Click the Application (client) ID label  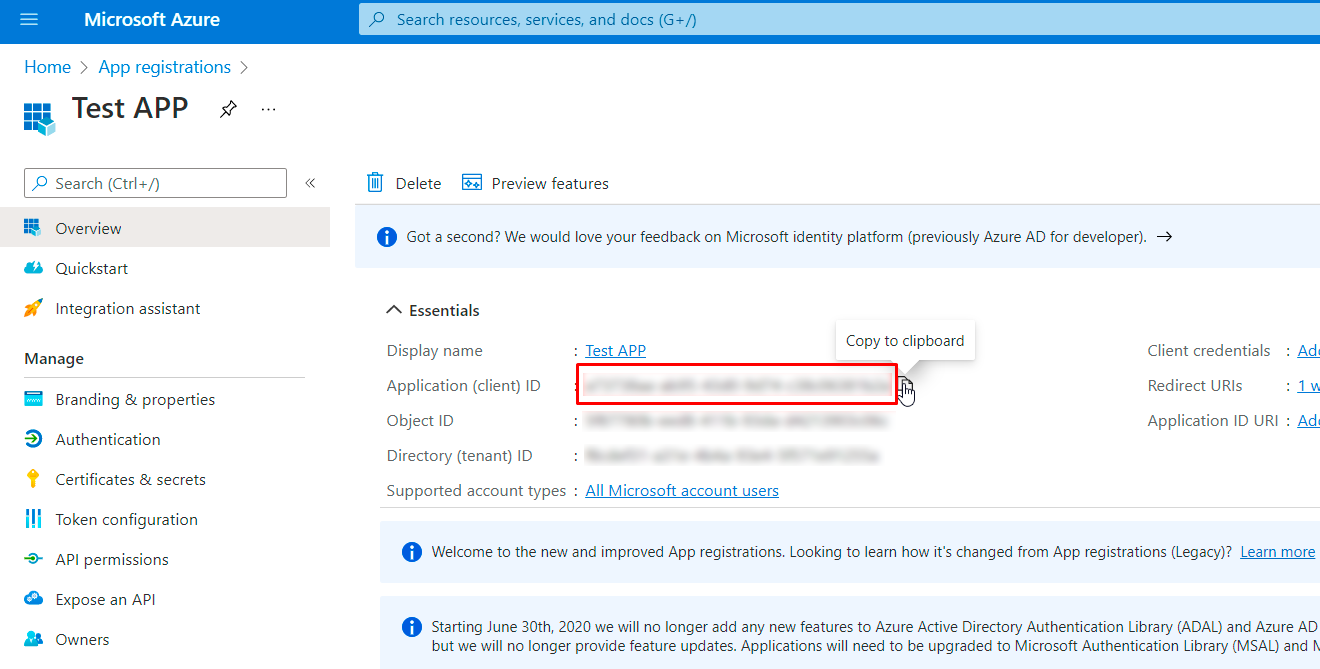pos(463,385)
